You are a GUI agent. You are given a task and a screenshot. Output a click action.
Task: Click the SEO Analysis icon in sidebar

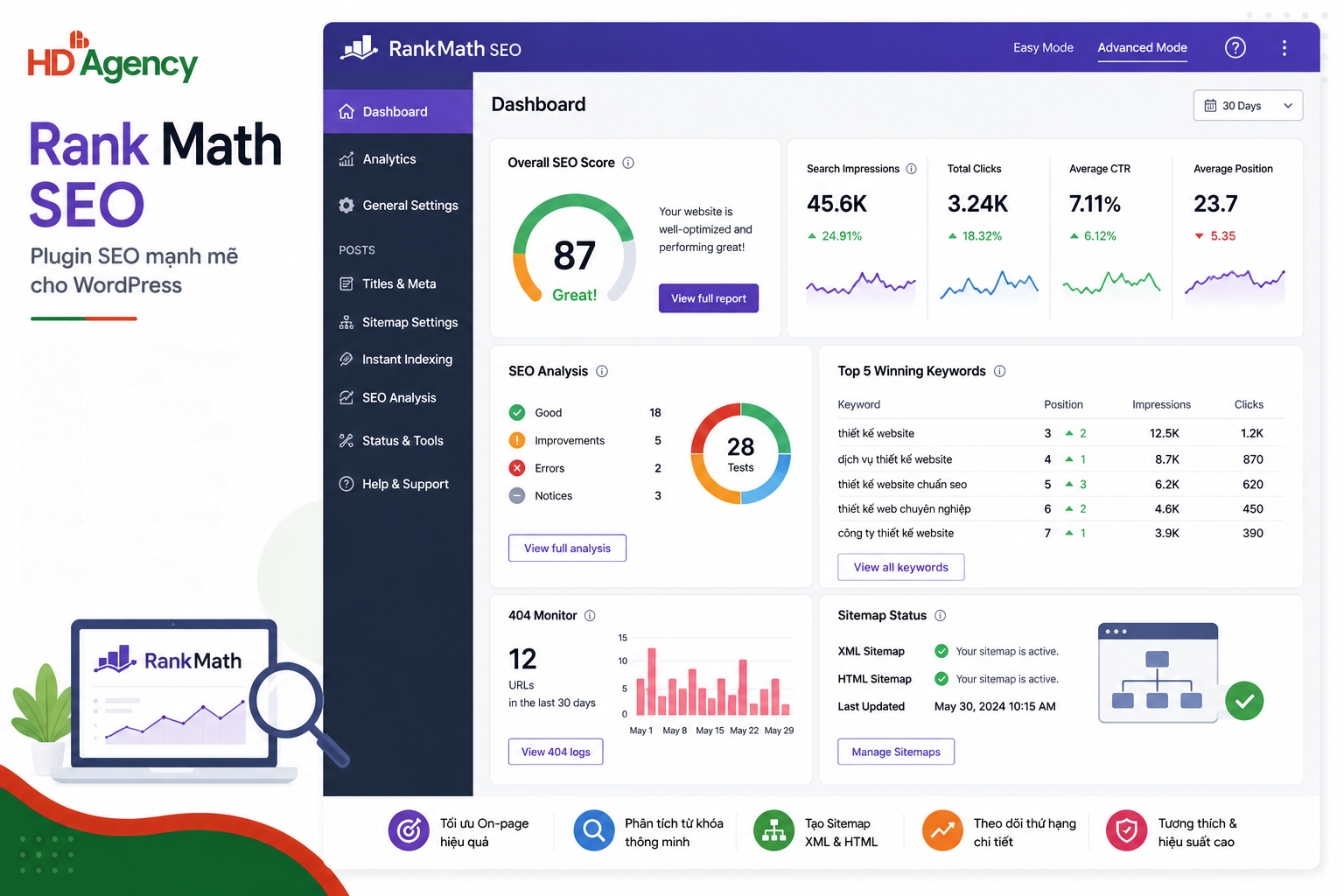(347, 398)
